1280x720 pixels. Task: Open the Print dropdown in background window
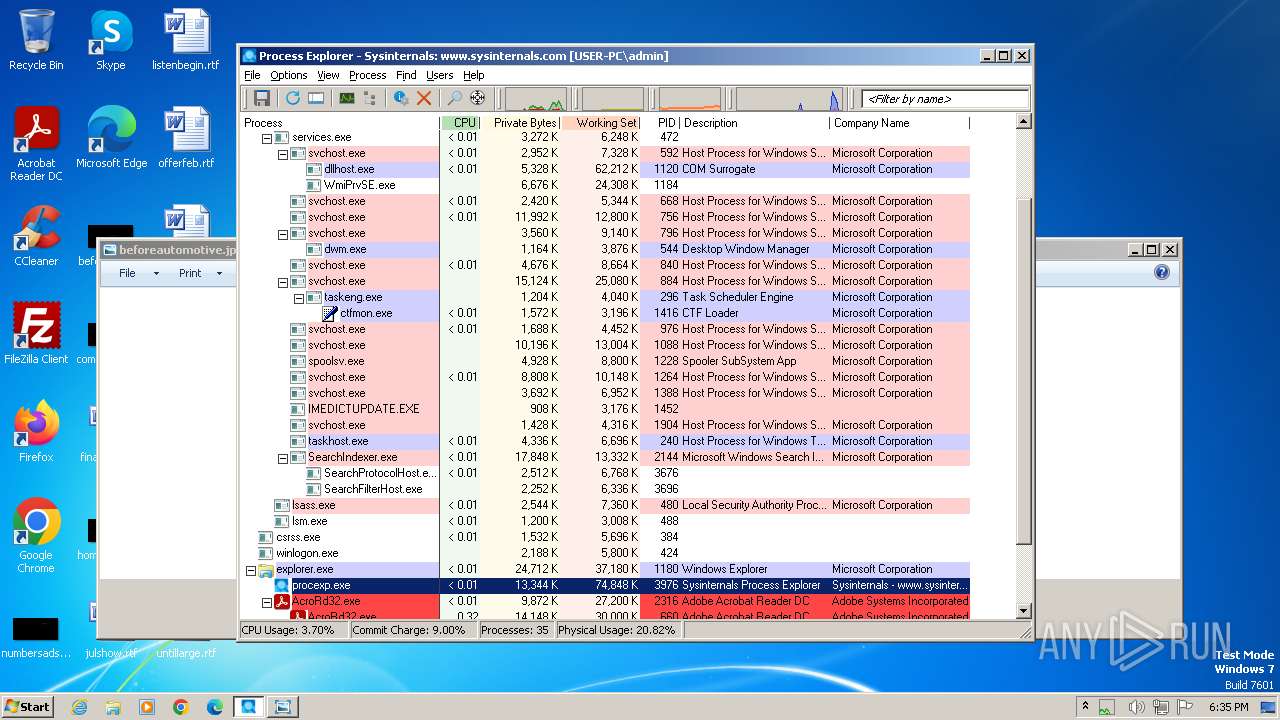click(199, 273)
